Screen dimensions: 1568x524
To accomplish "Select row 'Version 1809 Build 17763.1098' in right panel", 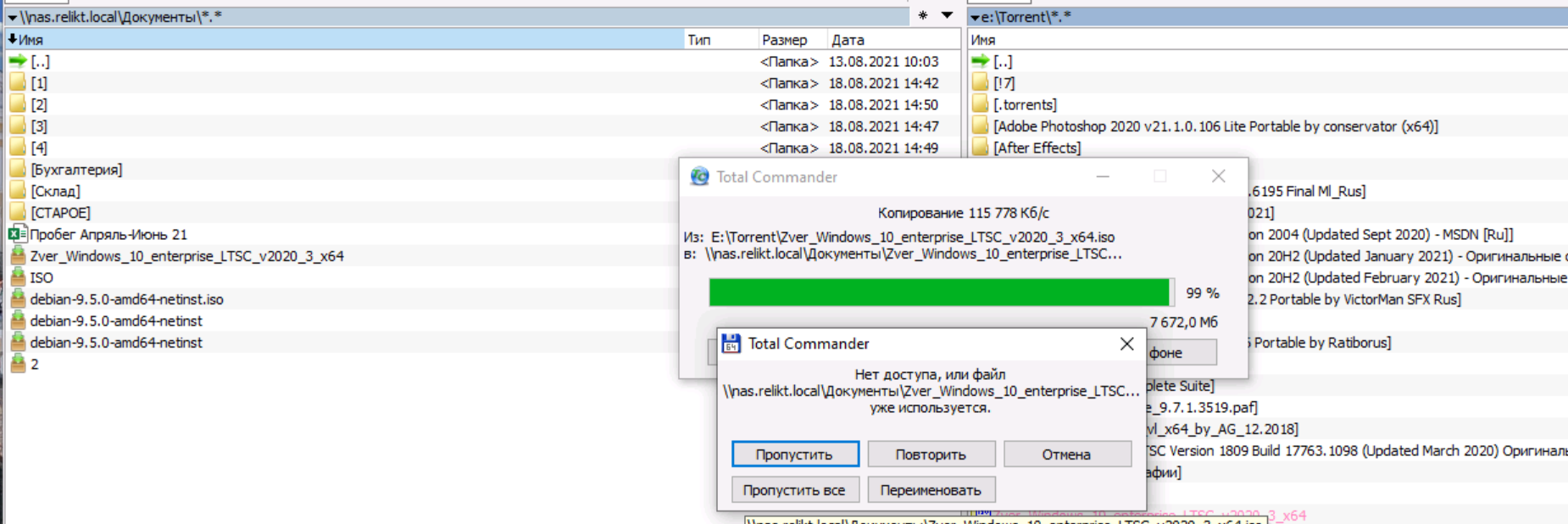I will point(1356,450).
